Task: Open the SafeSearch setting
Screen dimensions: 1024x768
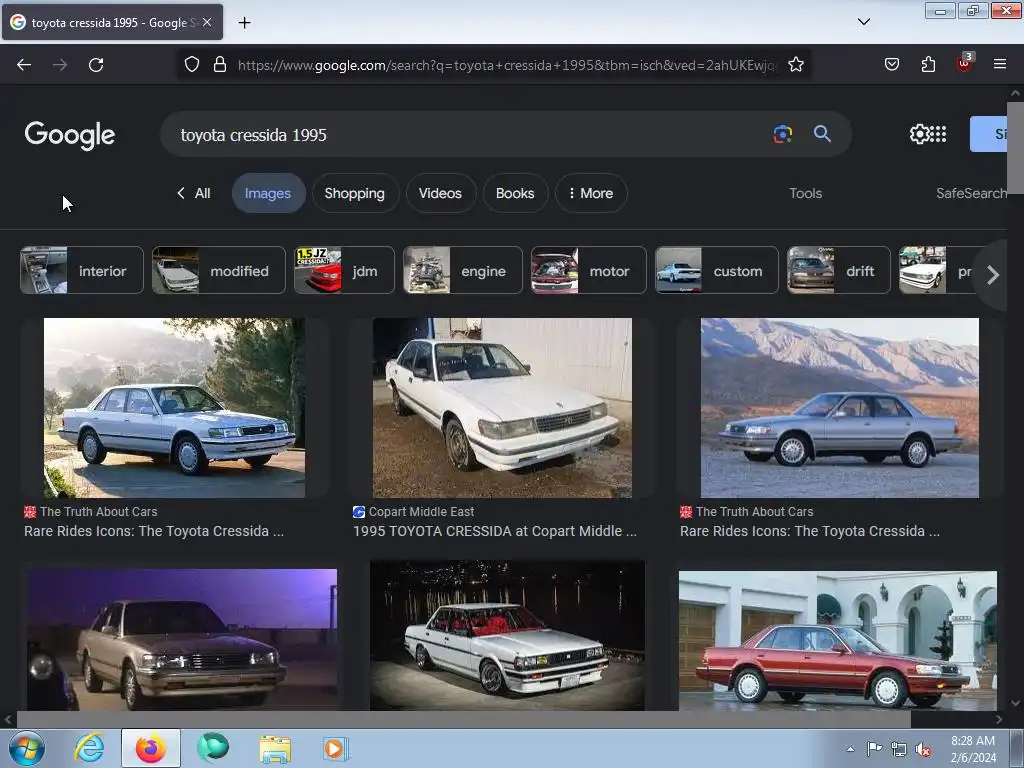Action: [971, 193]
